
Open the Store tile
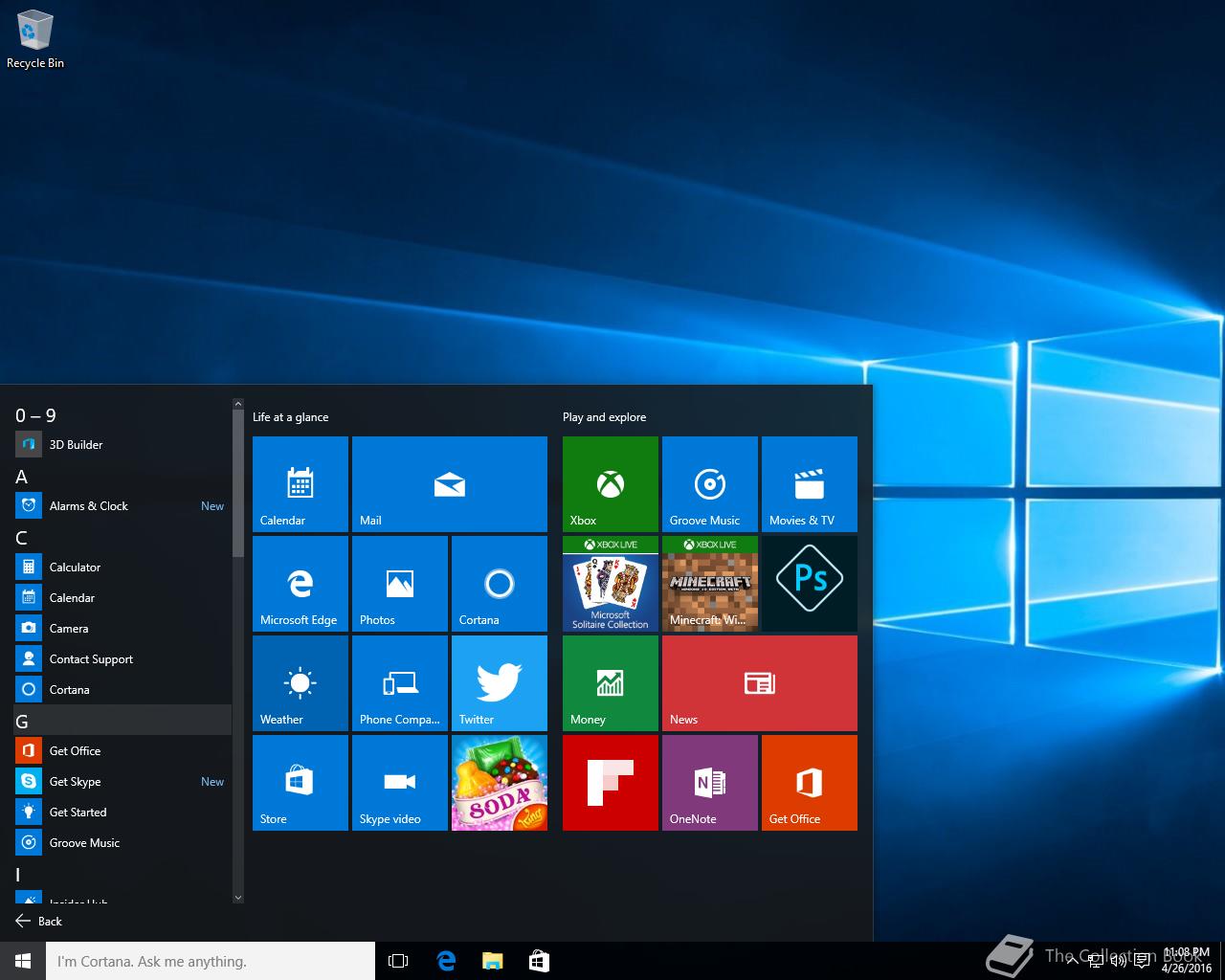tap(301, 783)
